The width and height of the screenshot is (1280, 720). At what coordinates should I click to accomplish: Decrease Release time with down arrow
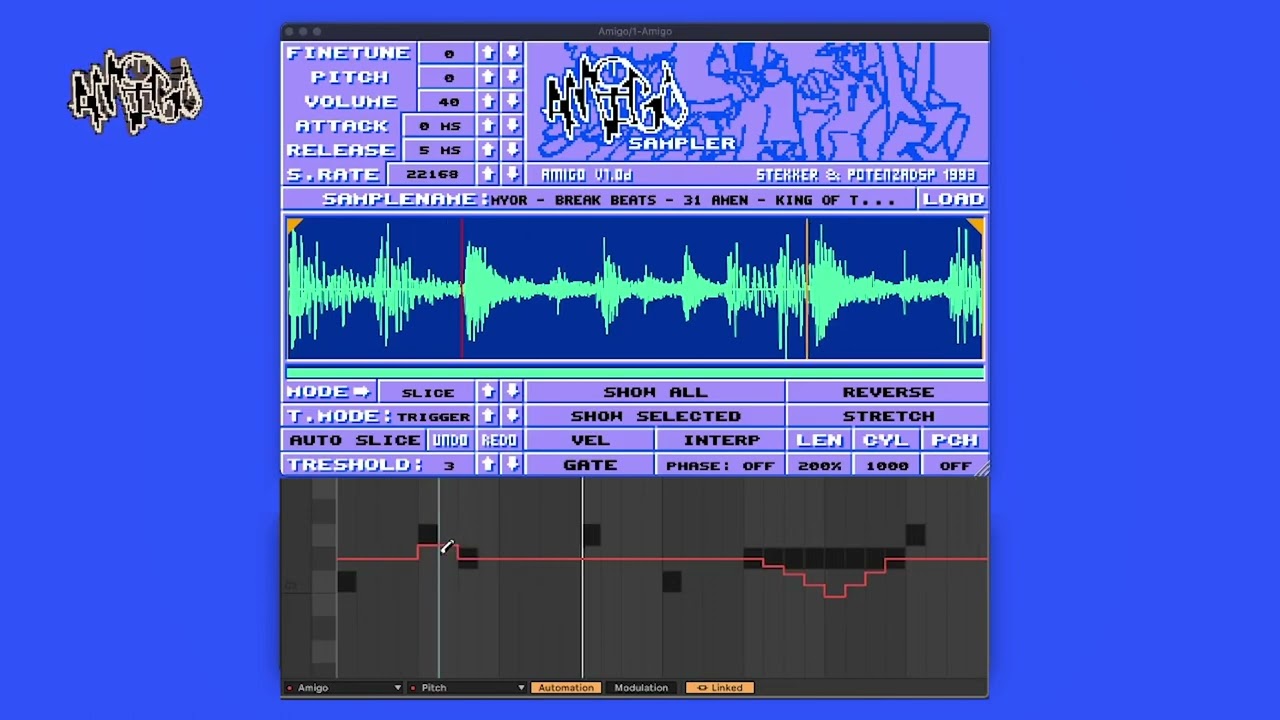click(512, 149)
